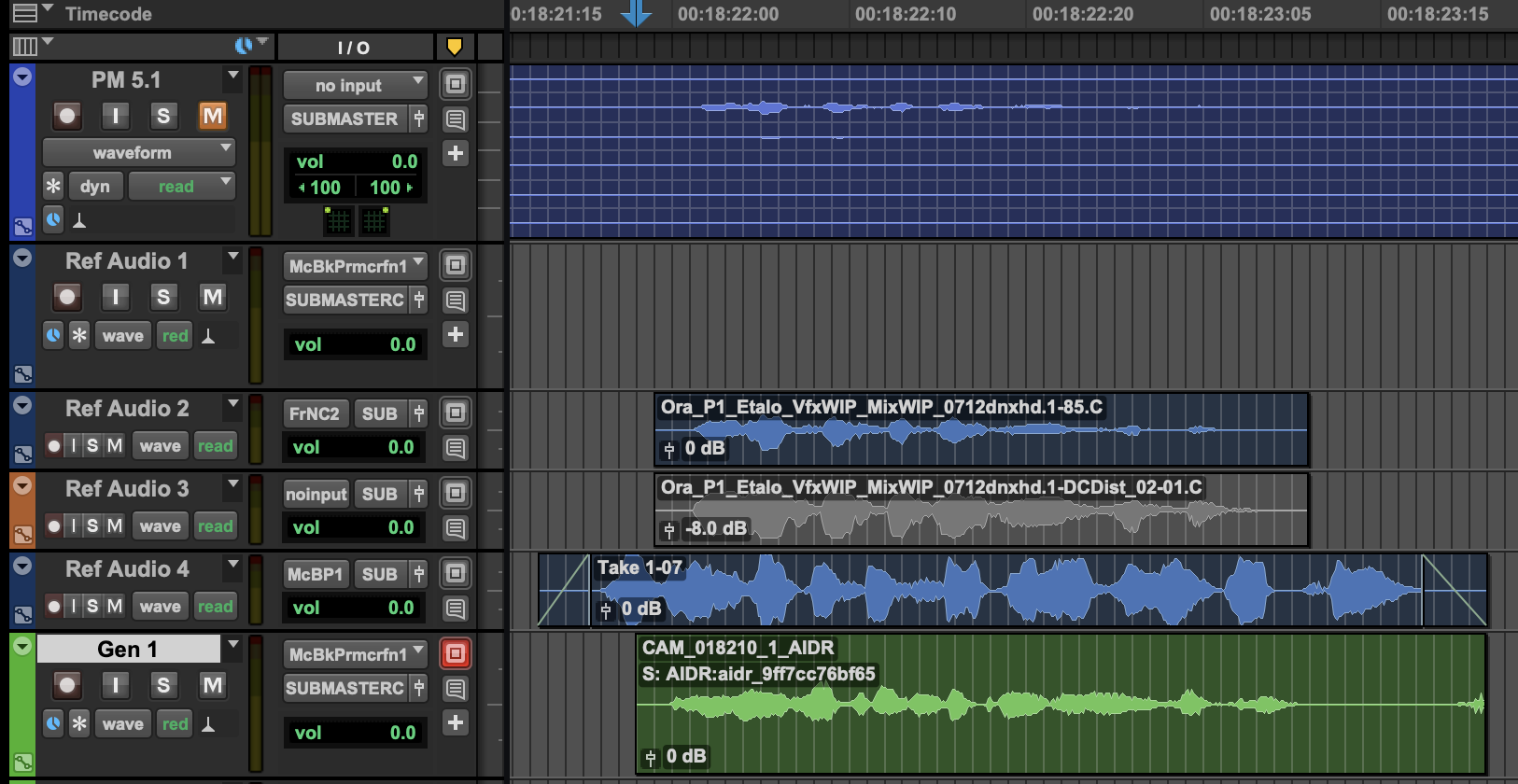Select SUBMASTER output on PM 5.1

click(344, 119)
